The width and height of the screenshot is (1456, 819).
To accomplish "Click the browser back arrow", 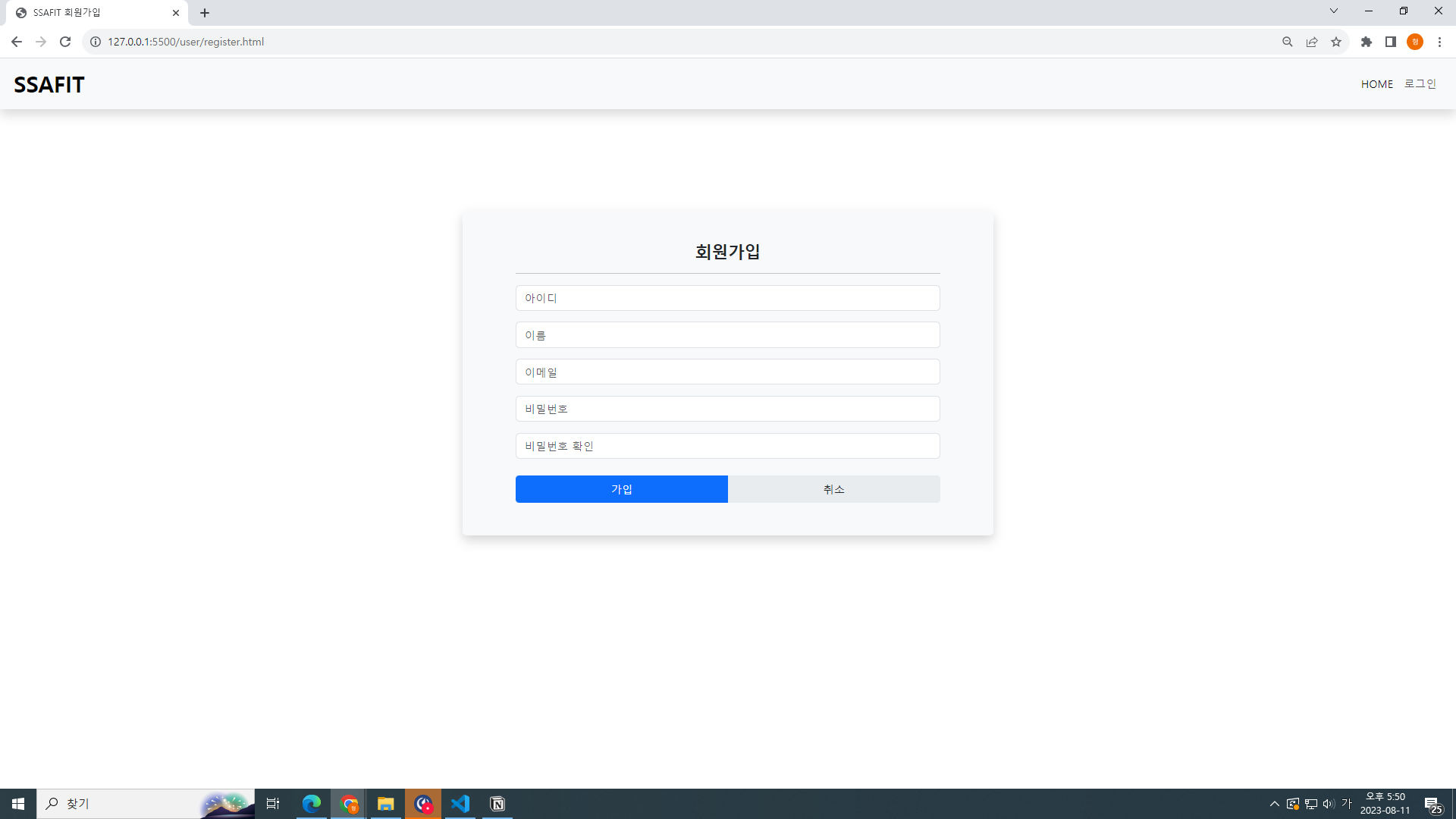I will tap(16, 42).
